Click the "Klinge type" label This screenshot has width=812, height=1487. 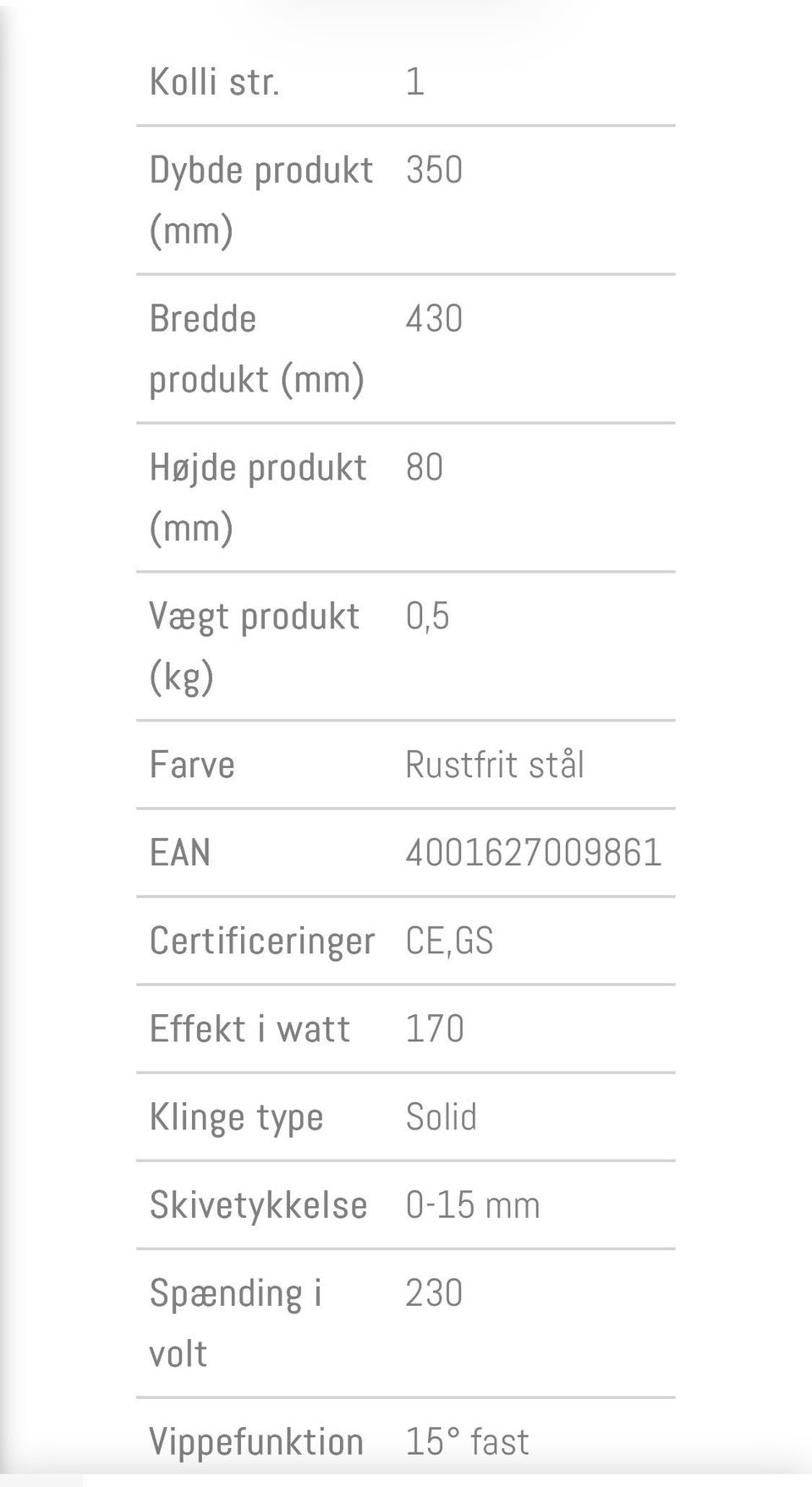[236, 1117]
